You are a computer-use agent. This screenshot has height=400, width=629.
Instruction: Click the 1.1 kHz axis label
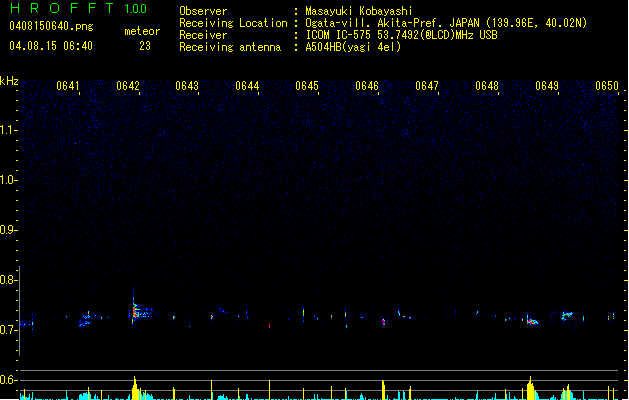pos(8,130)
